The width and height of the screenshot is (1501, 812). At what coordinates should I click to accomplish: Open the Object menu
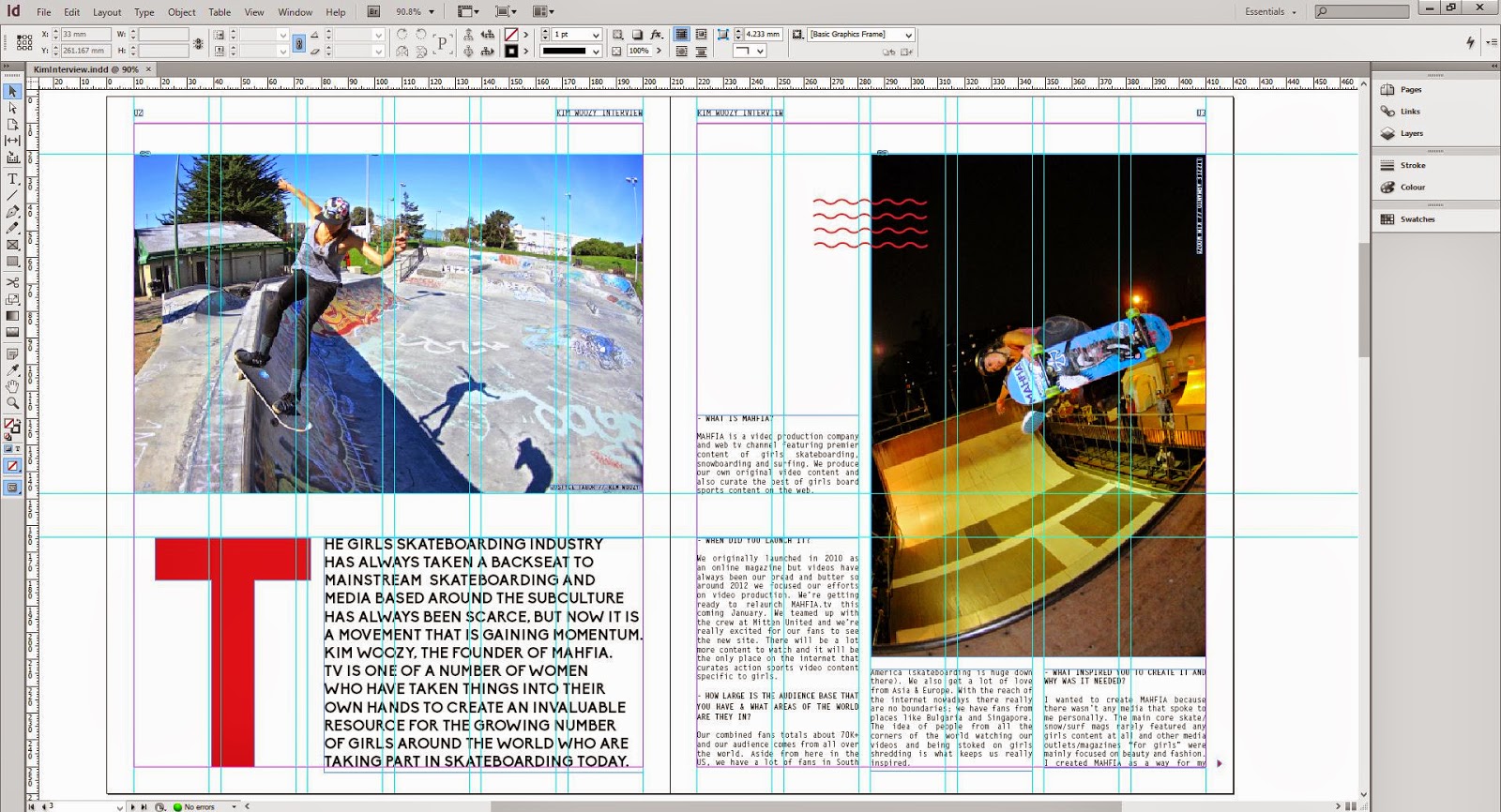[x=182, y=12]
